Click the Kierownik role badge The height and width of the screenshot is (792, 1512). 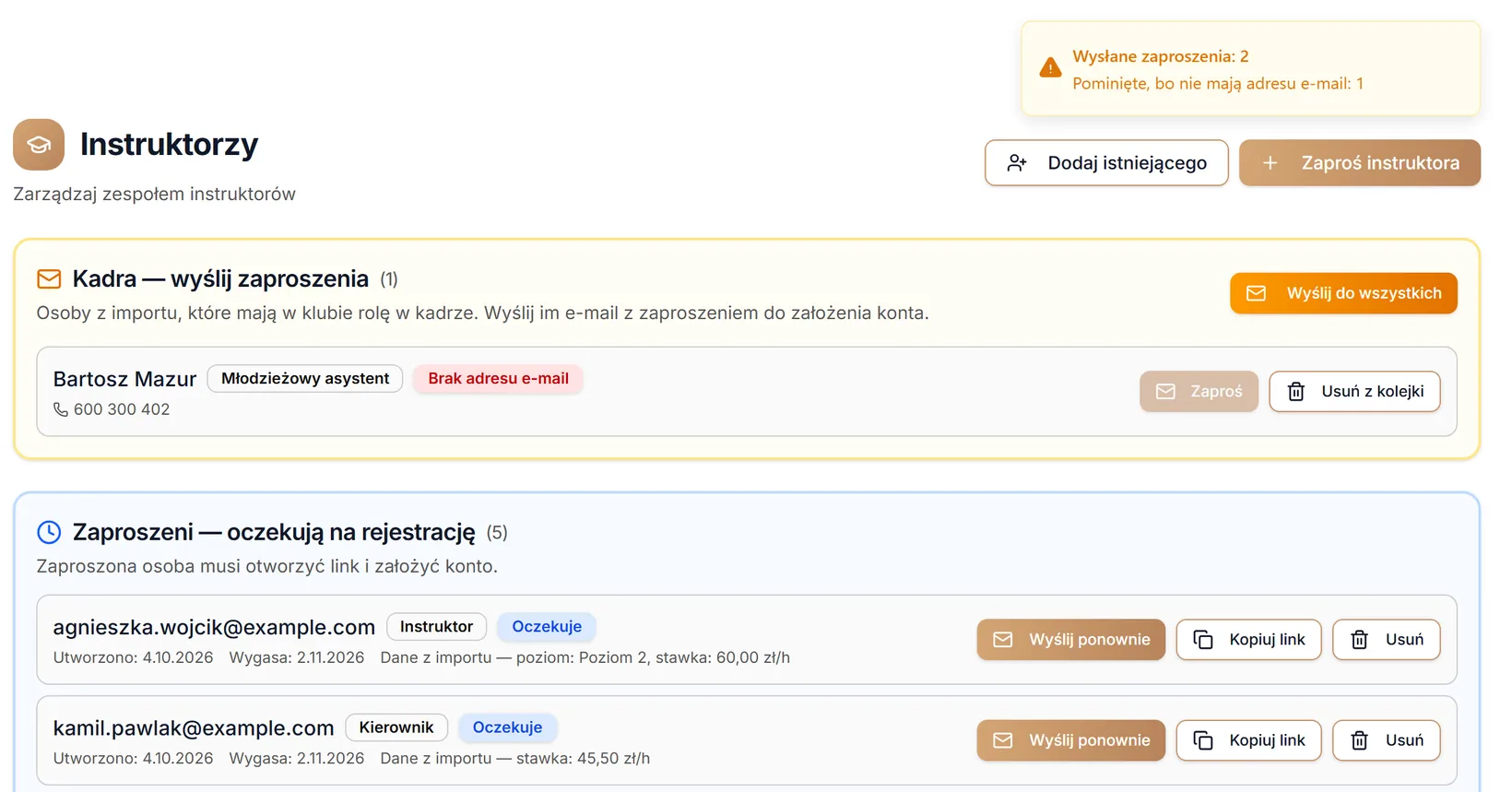[x=396, y=727]
